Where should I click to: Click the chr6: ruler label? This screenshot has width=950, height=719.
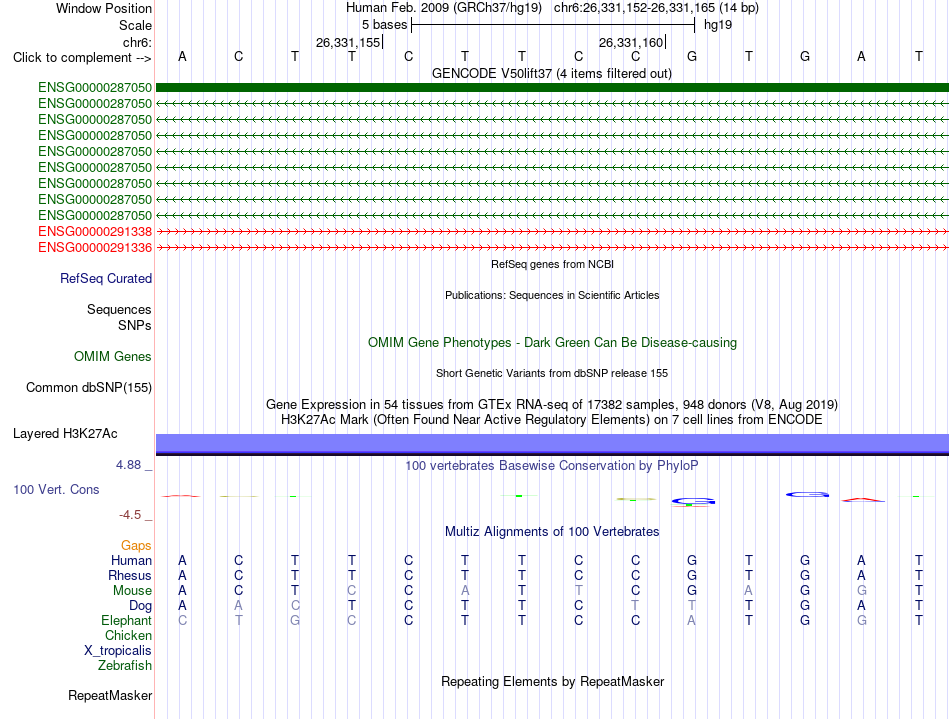(138, 42)
